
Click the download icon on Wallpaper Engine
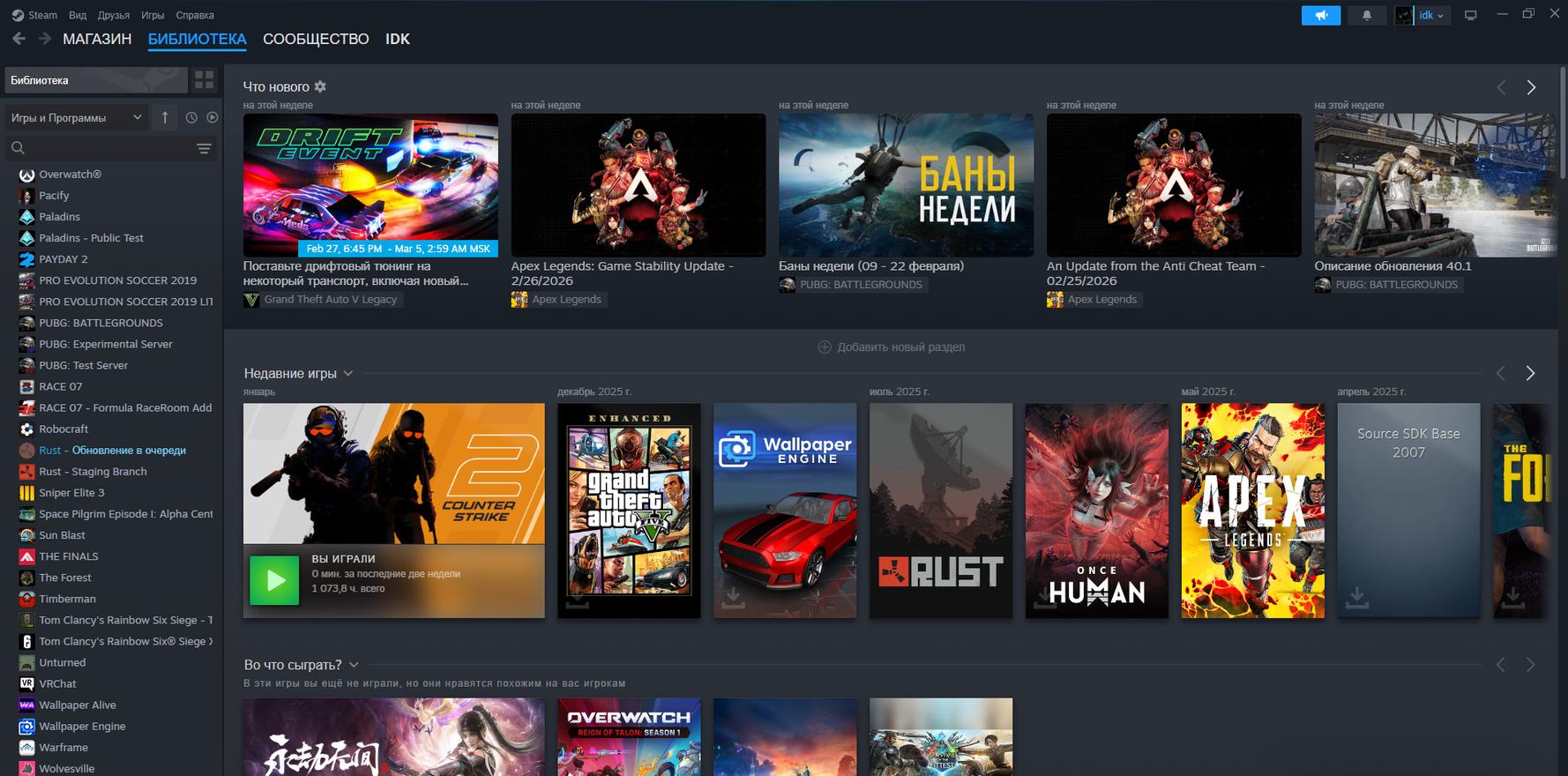point(733,598)
